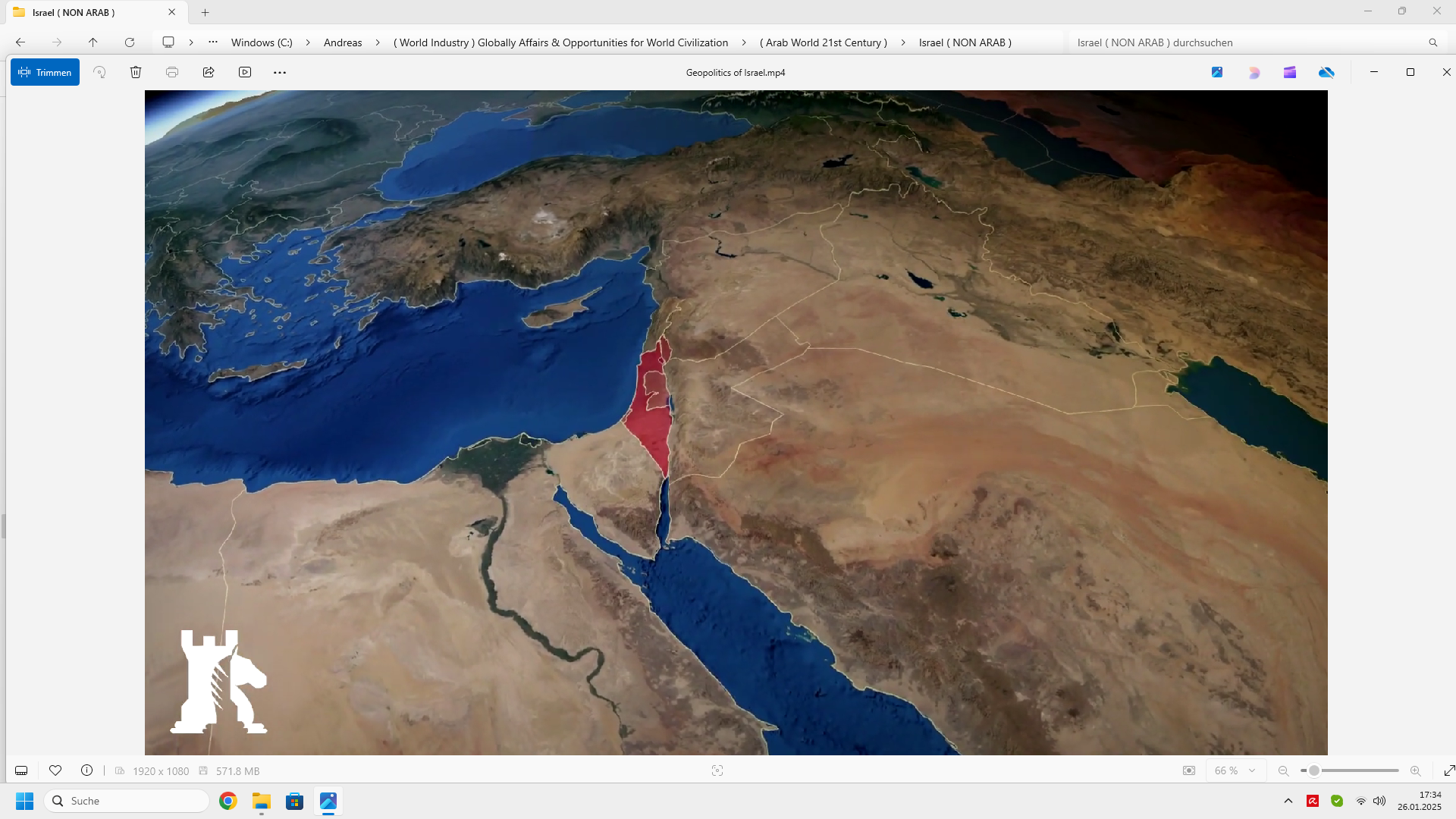Click the Trimmen video button
The height and width of the screenshot is (819, 1456).
45,72
